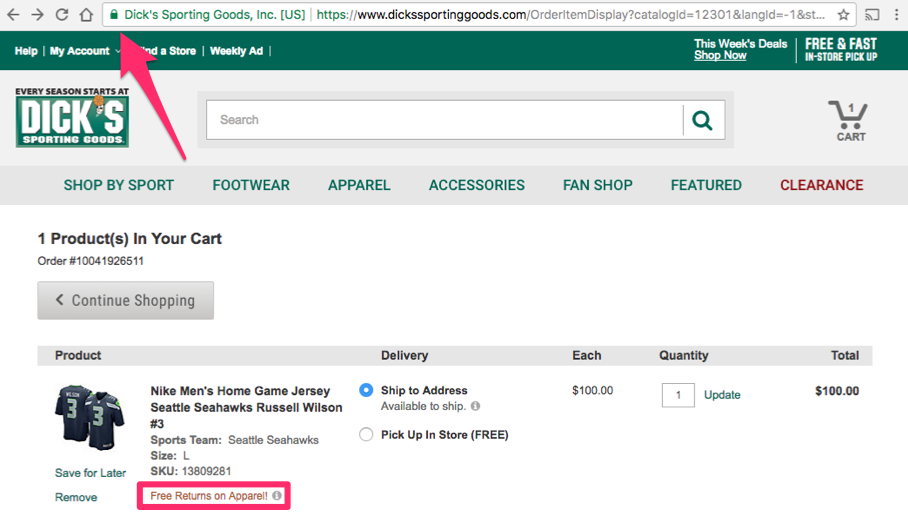
Task: Click the $100.00 total price
Action: (837, 391)
